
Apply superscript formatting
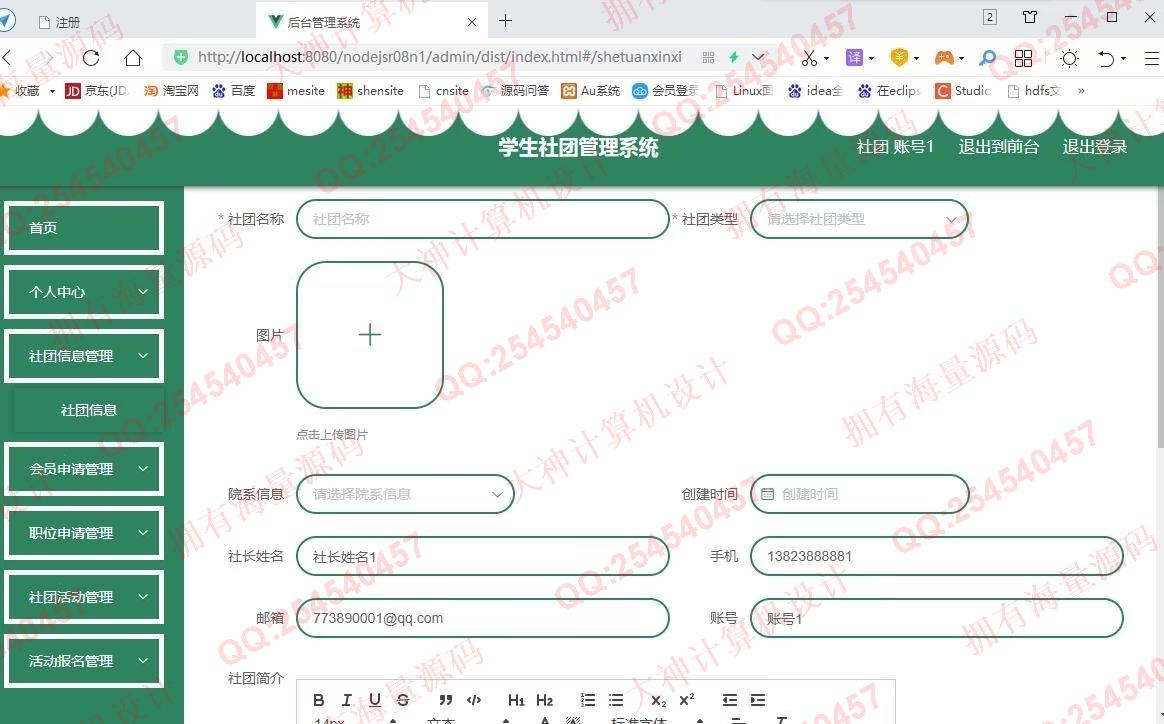pyautogui.click(x=687, y=699)
